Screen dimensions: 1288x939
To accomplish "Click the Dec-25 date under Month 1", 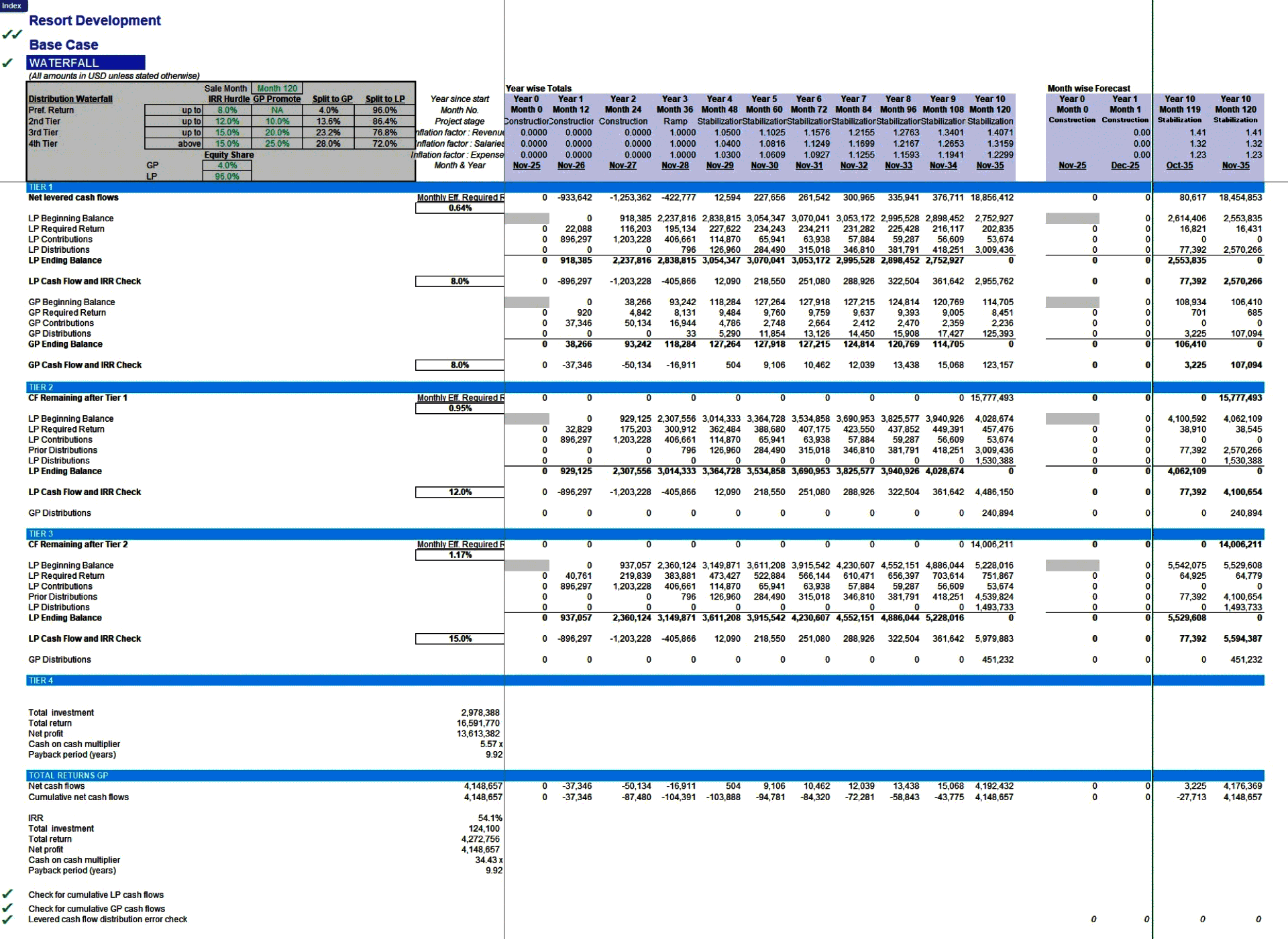I will tap(1125, 166).
